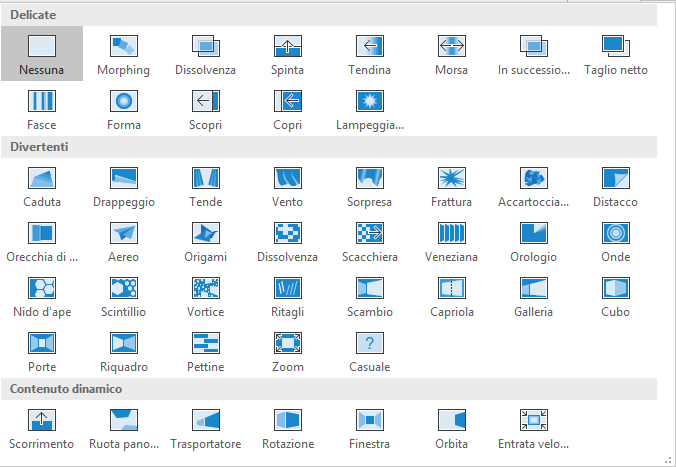Select the Casuale random transition
This screenshot has height=467, width=676.
point(369,351)
